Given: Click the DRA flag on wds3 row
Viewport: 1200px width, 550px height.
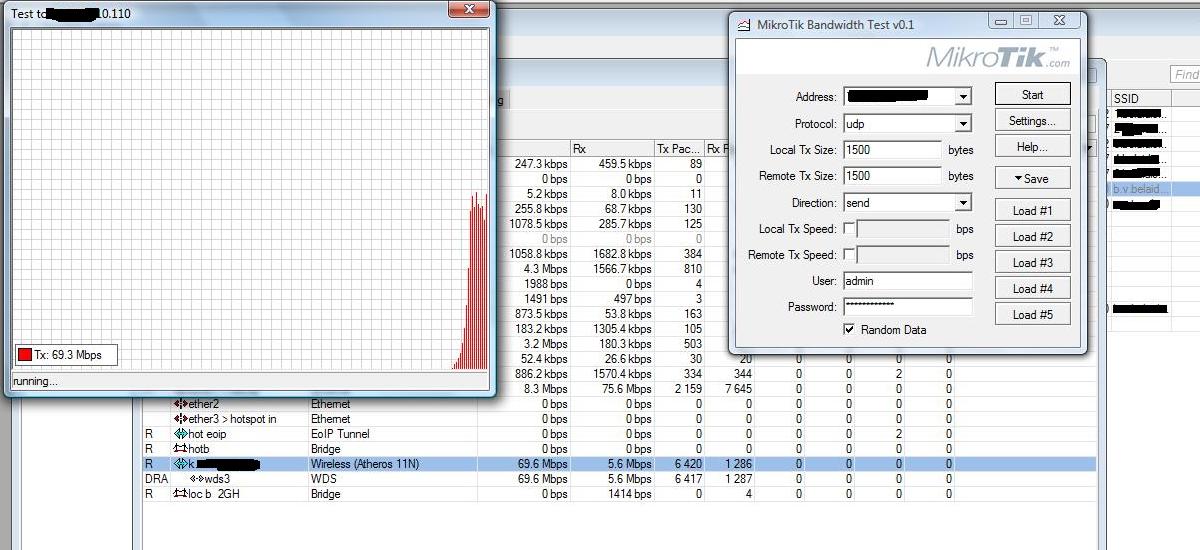Looking at the screenshot, I should 156,479.
